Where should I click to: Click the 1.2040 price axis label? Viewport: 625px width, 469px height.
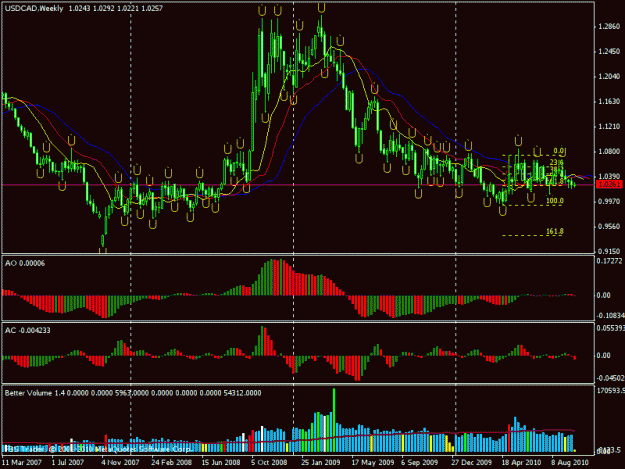click(609, 77)
